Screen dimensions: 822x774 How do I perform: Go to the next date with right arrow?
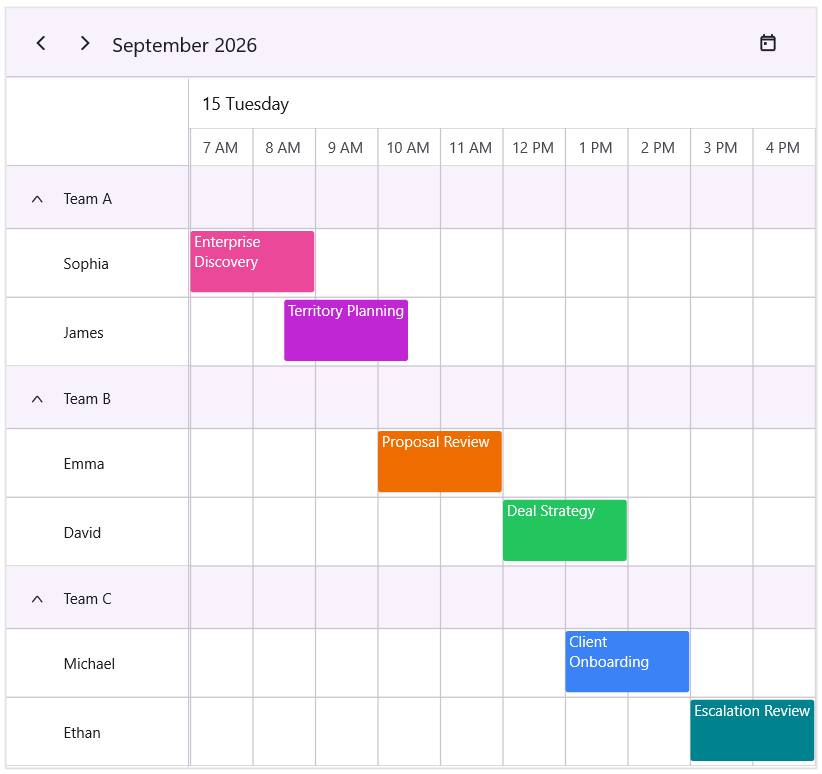pos(85,44)
